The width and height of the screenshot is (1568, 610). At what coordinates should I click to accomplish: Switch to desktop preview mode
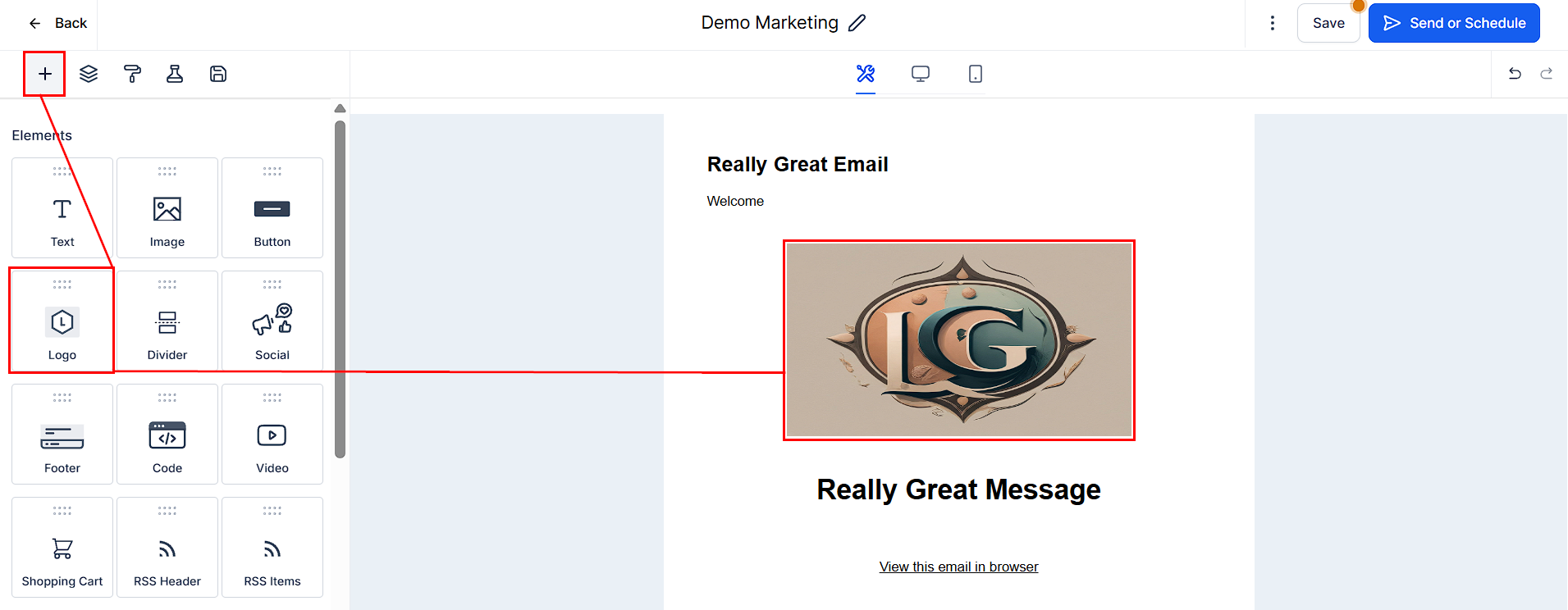point(921,74)
